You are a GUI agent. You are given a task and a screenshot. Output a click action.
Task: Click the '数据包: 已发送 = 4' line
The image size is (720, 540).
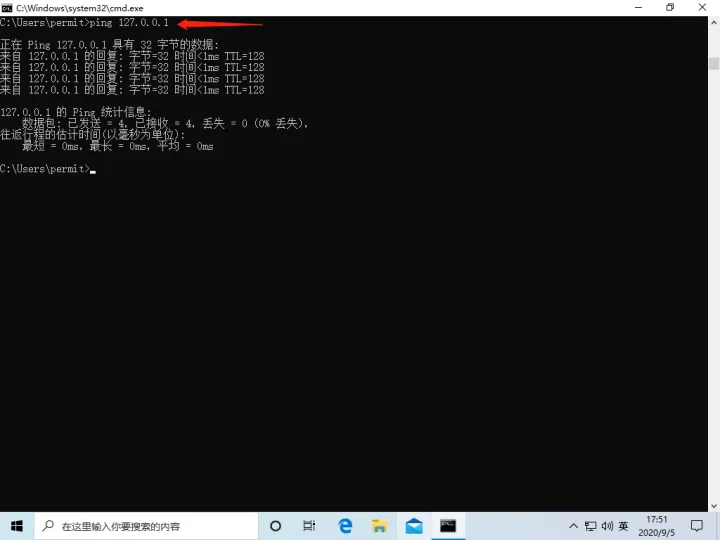165,124
